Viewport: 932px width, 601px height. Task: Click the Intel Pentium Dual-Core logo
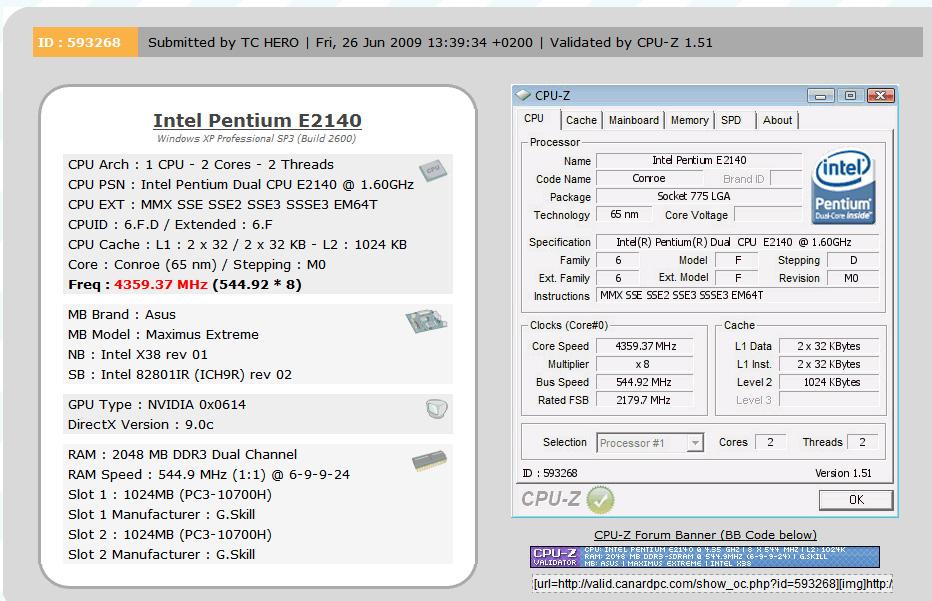click(x=843, y=187)
